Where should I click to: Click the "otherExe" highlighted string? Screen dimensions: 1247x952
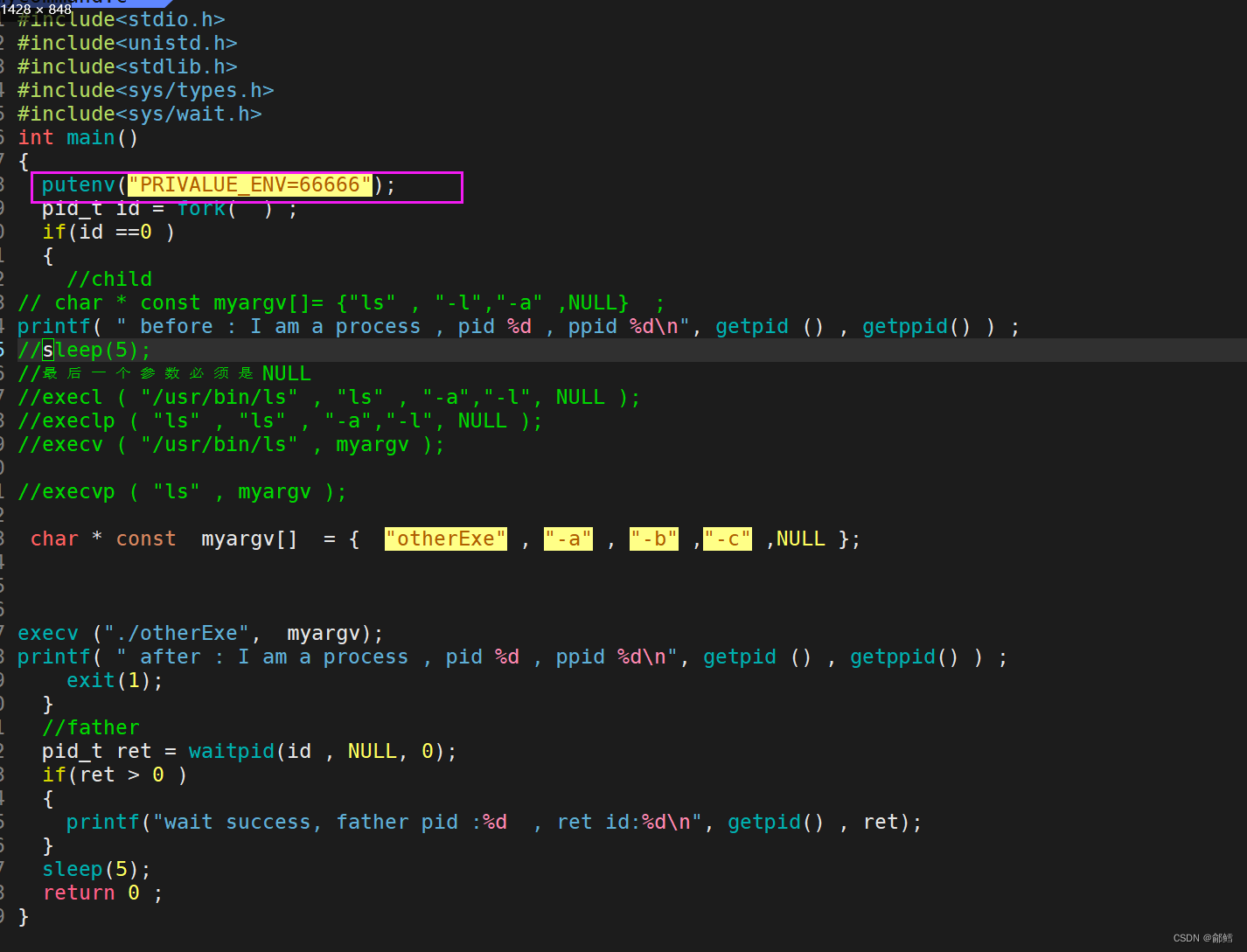(446, 539)
